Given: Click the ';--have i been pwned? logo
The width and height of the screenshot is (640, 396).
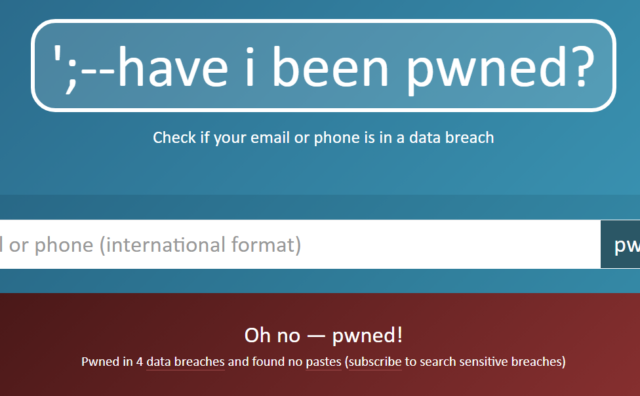Looking at the screenshot, I should 323,65.
